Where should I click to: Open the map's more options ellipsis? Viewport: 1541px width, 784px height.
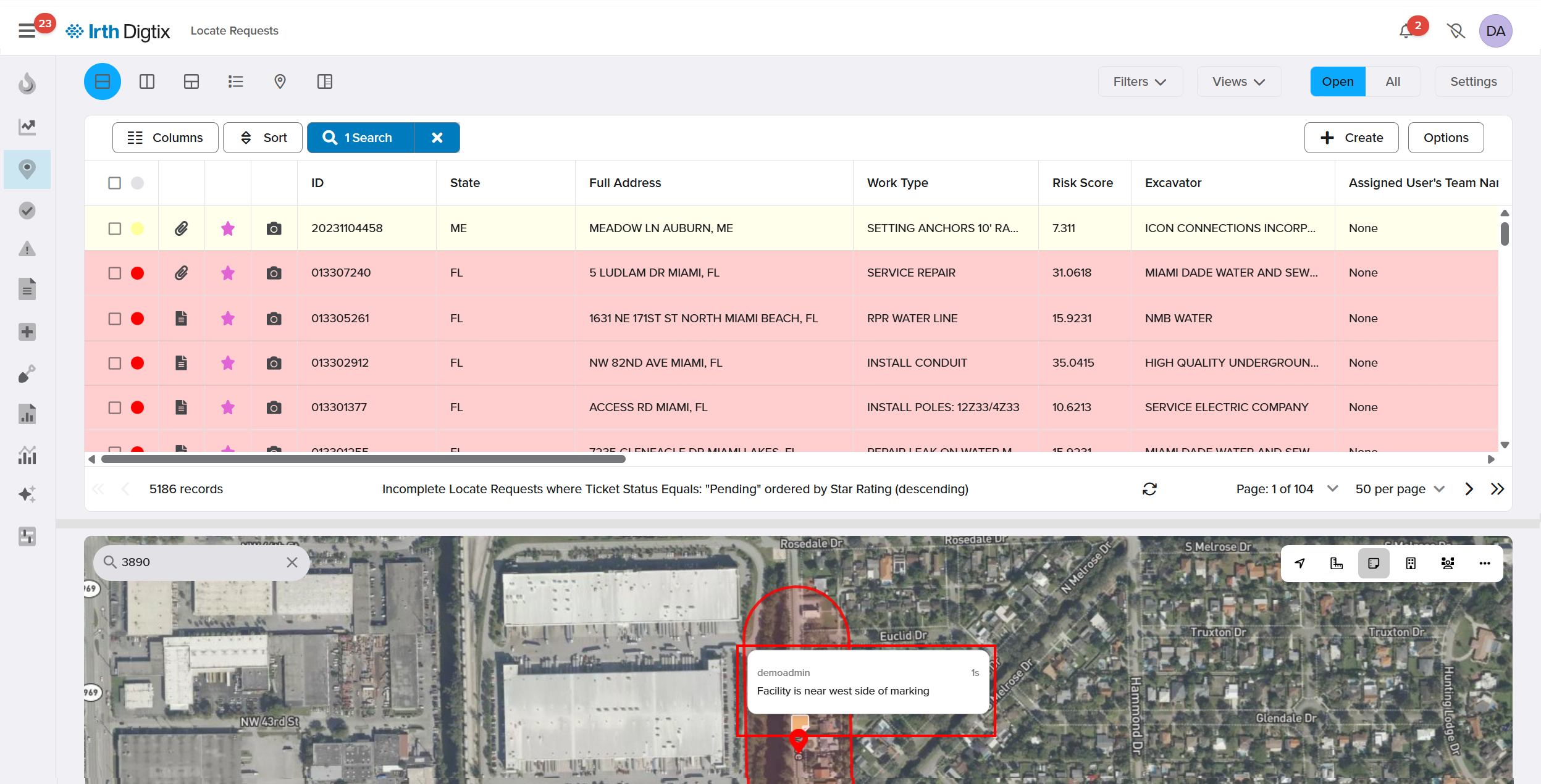[1485, 563]
